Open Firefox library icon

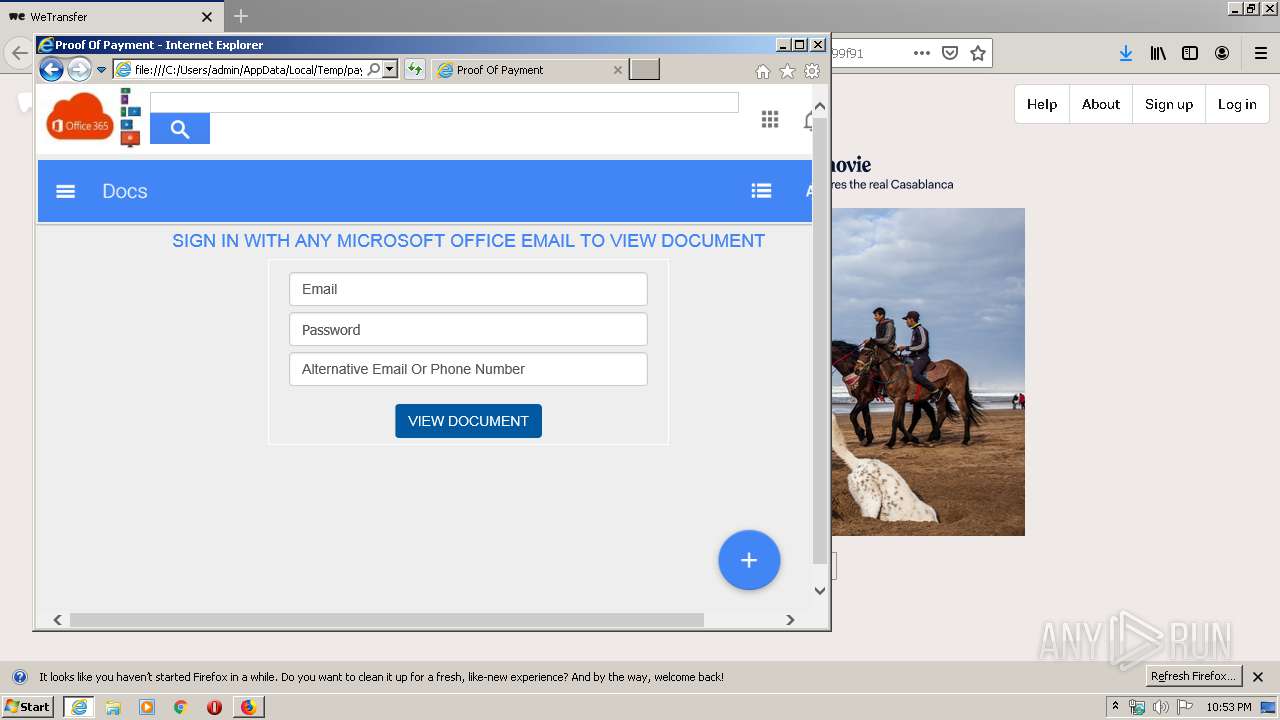pos(1158,53)
